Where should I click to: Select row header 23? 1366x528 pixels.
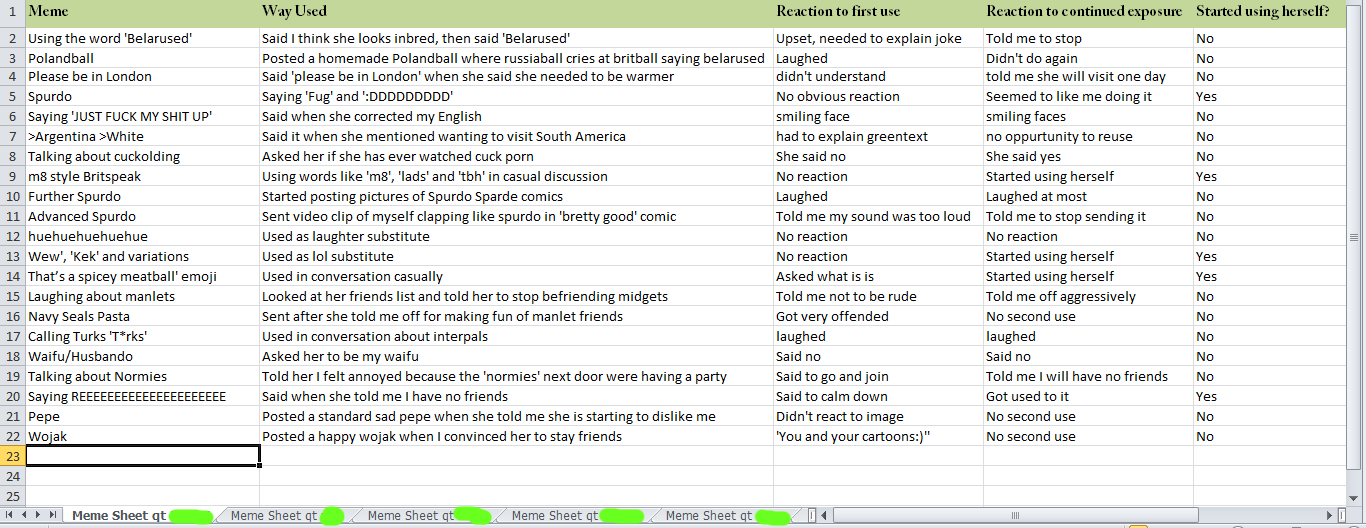click(12, 456)
